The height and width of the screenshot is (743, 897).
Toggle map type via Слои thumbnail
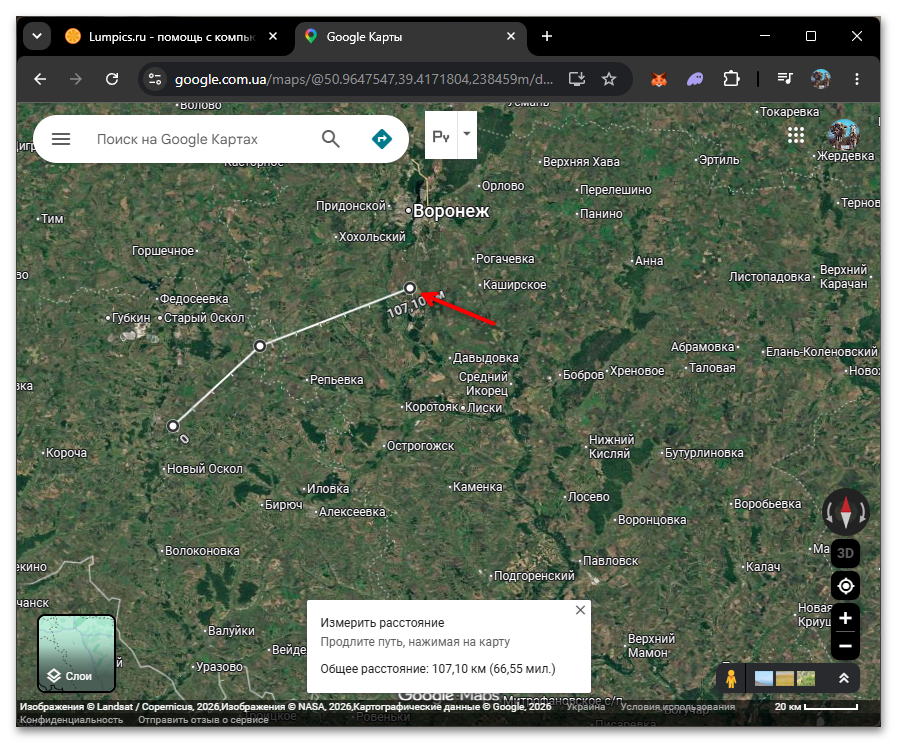77,653
